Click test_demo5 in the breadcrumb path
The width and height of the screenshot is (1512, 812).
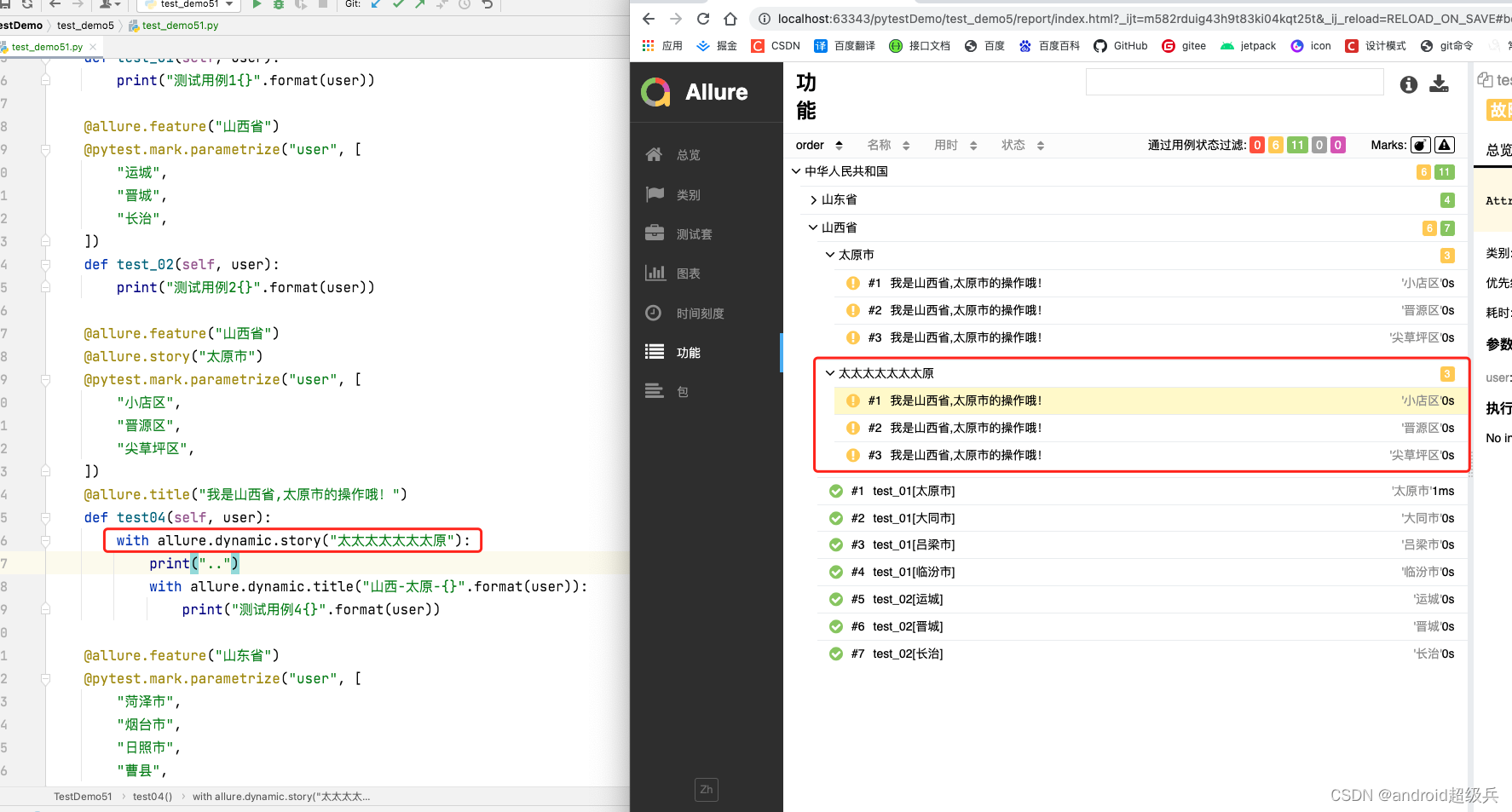click(x=85, y=26)
